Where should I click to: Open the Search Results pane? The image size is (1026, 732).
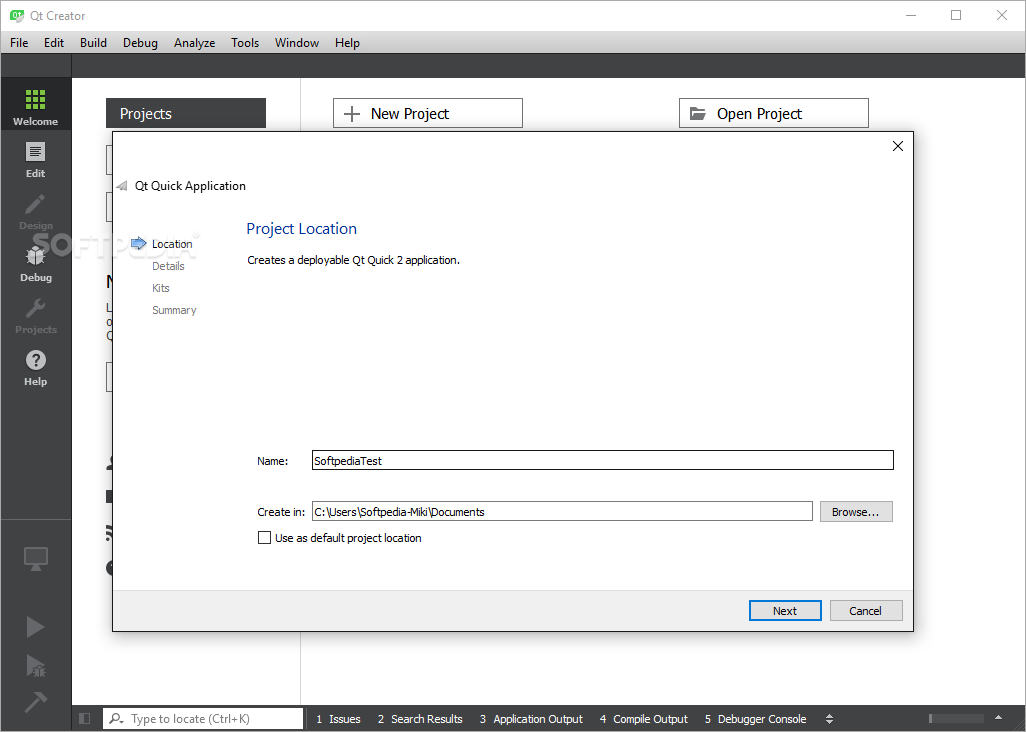coord(420,718)
